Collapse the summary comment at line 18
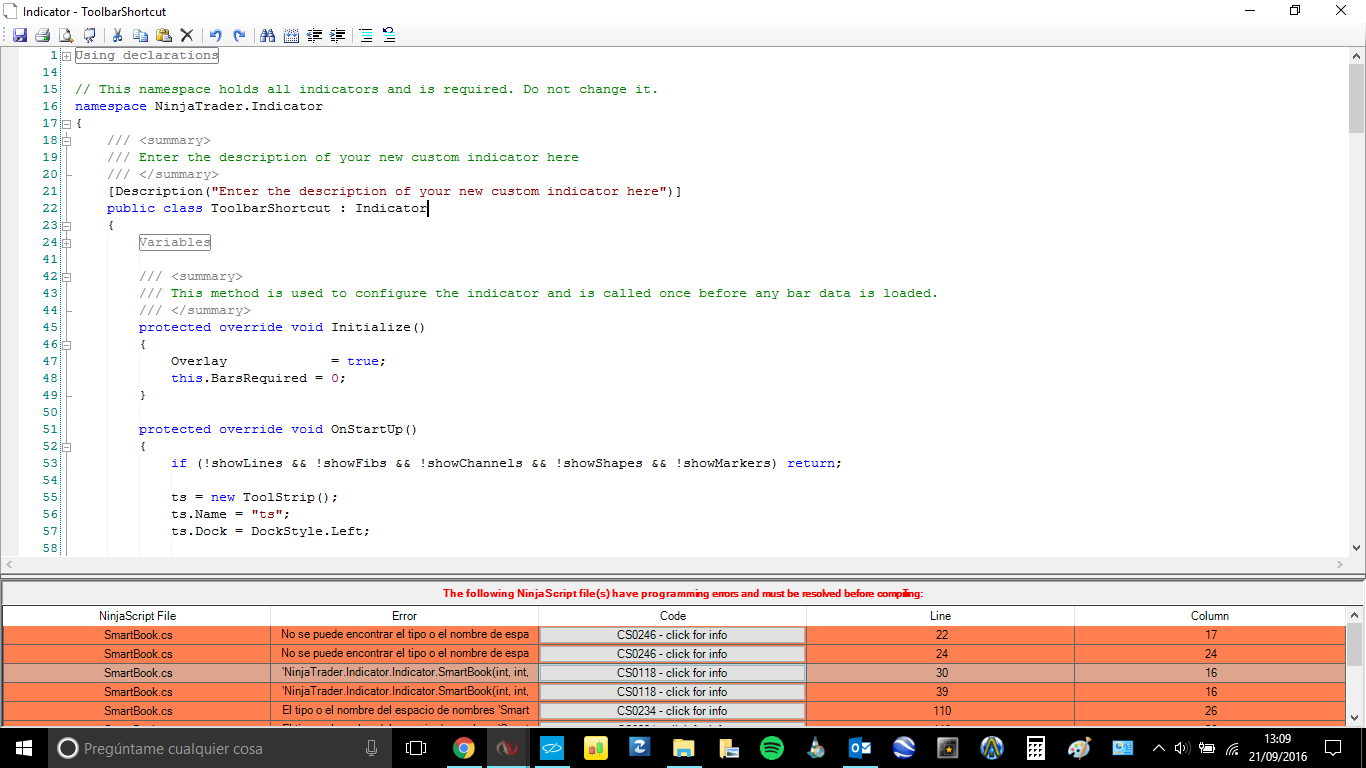 [66, 141]
